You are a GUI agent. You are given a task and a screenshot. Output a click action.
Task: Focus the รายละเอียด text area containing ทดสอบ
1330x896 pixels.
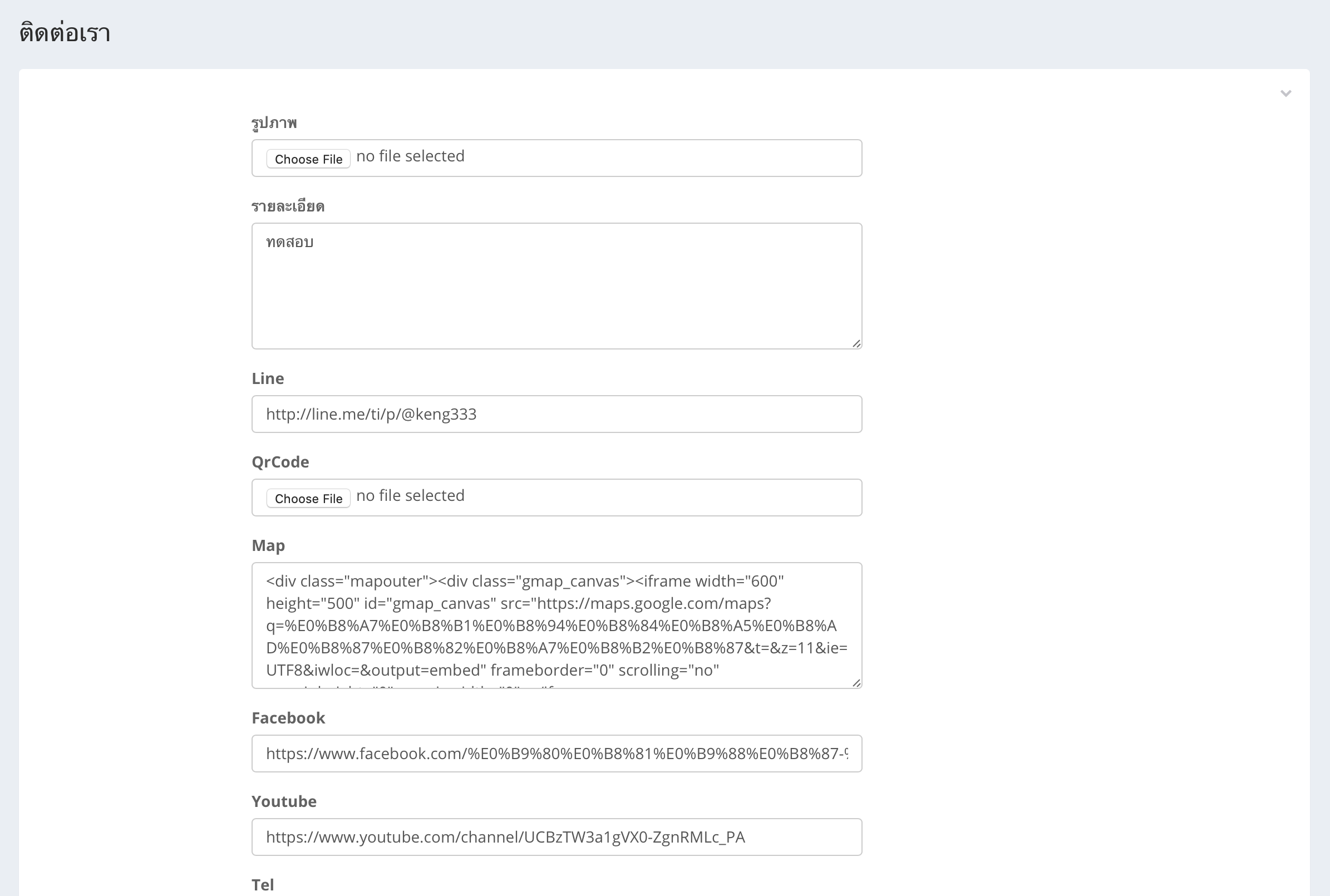pos(556,285)
